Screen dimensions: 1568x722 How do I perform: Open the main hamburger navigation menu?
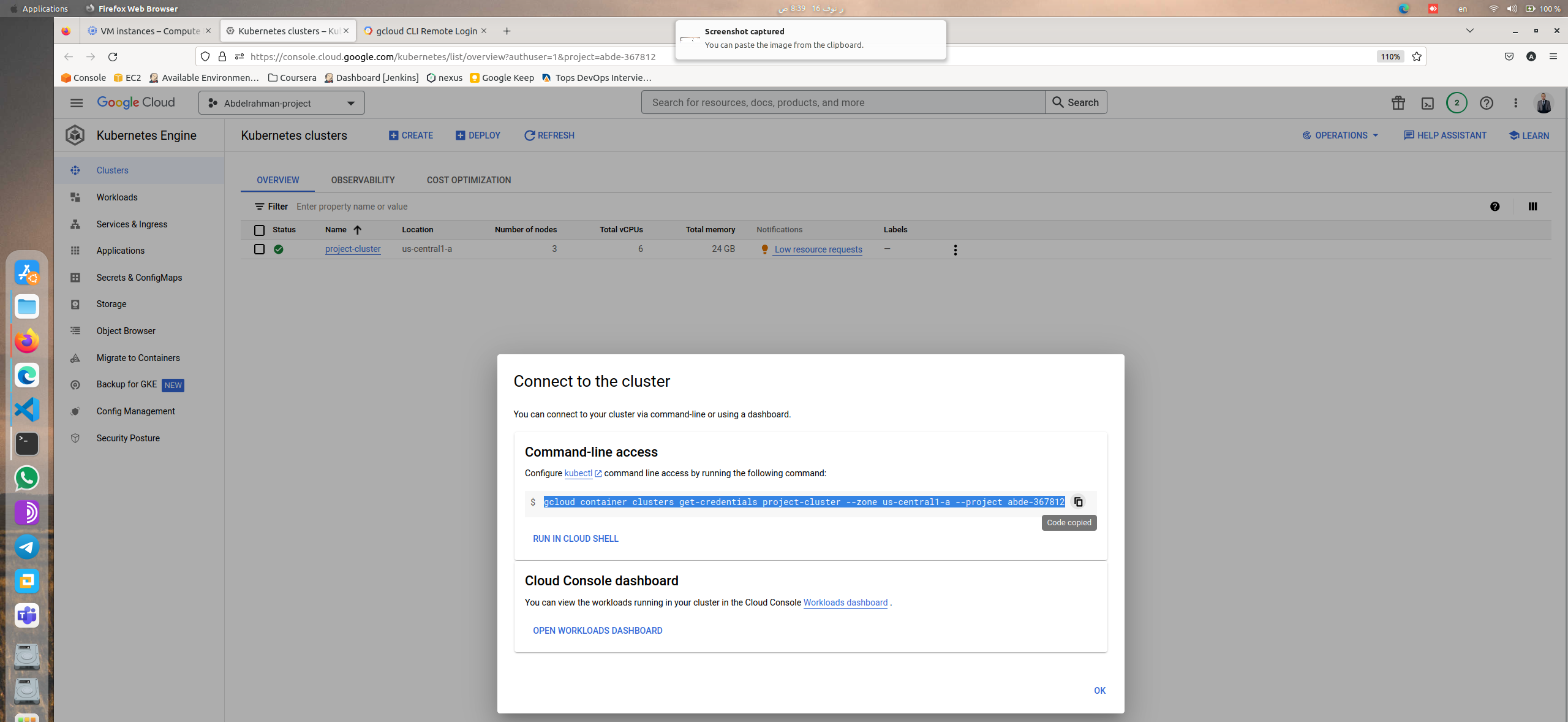pos(77,103)
